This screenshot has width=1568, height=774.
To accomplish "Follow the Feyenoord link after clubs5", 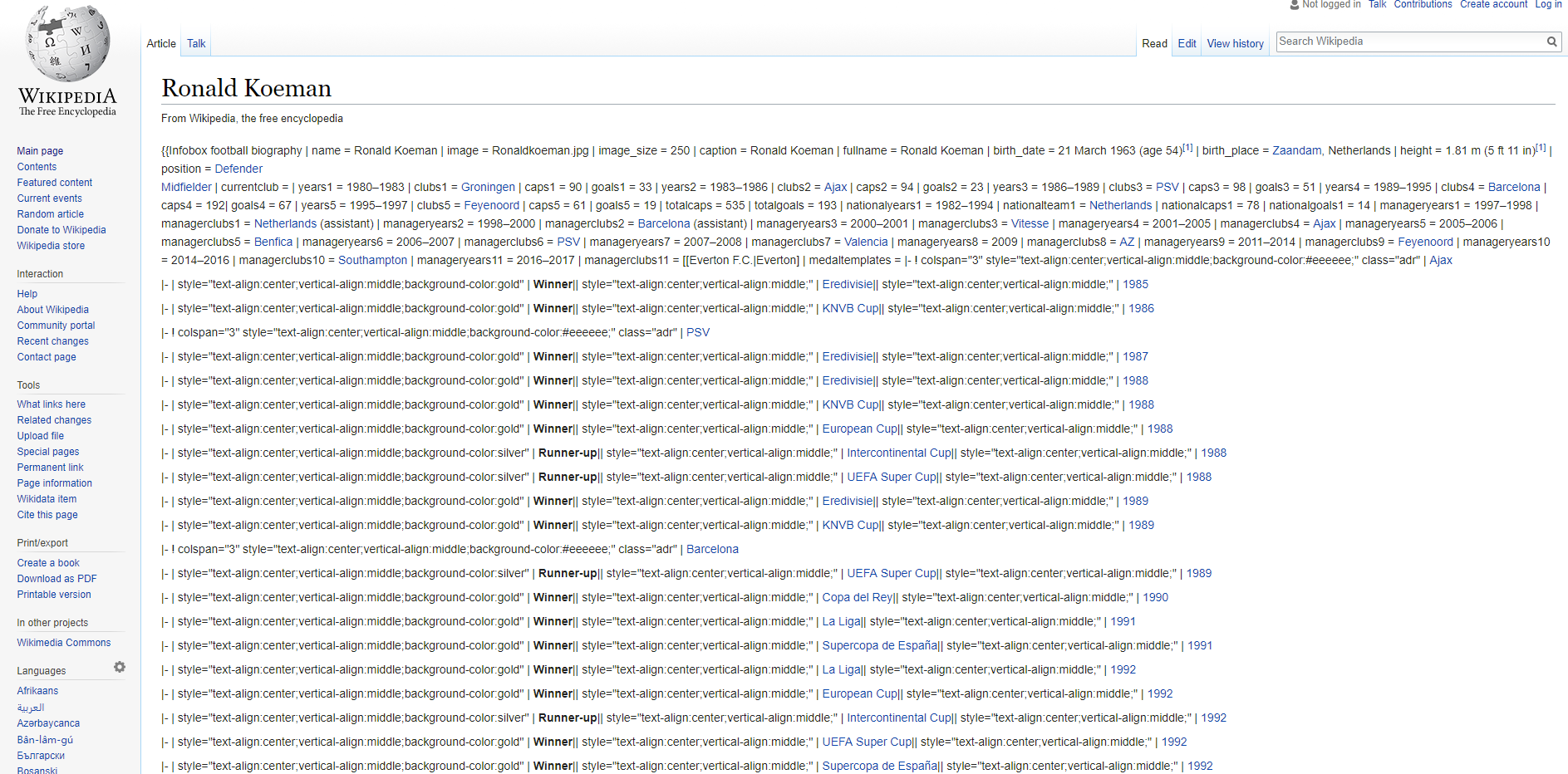I will 491,205.
